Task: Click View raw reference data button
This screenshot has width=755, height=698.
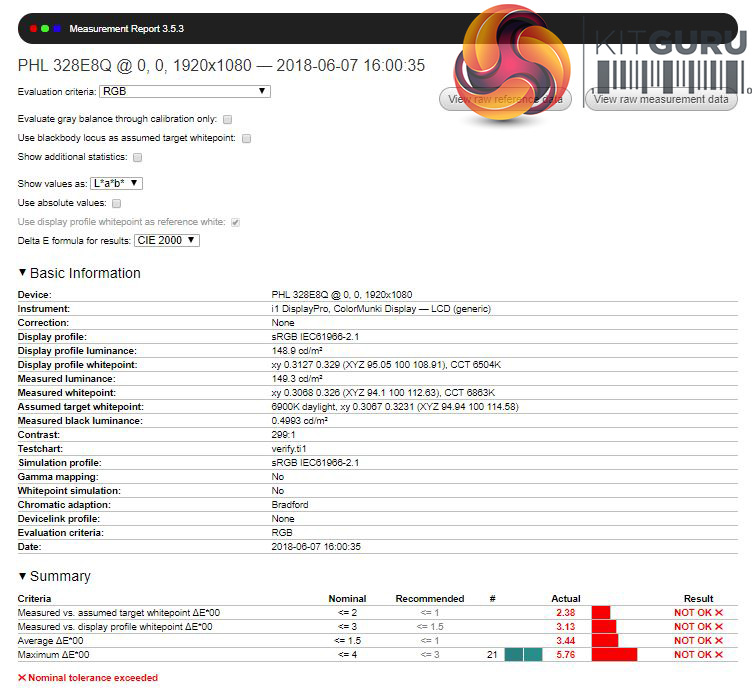Action: point(505,100)
